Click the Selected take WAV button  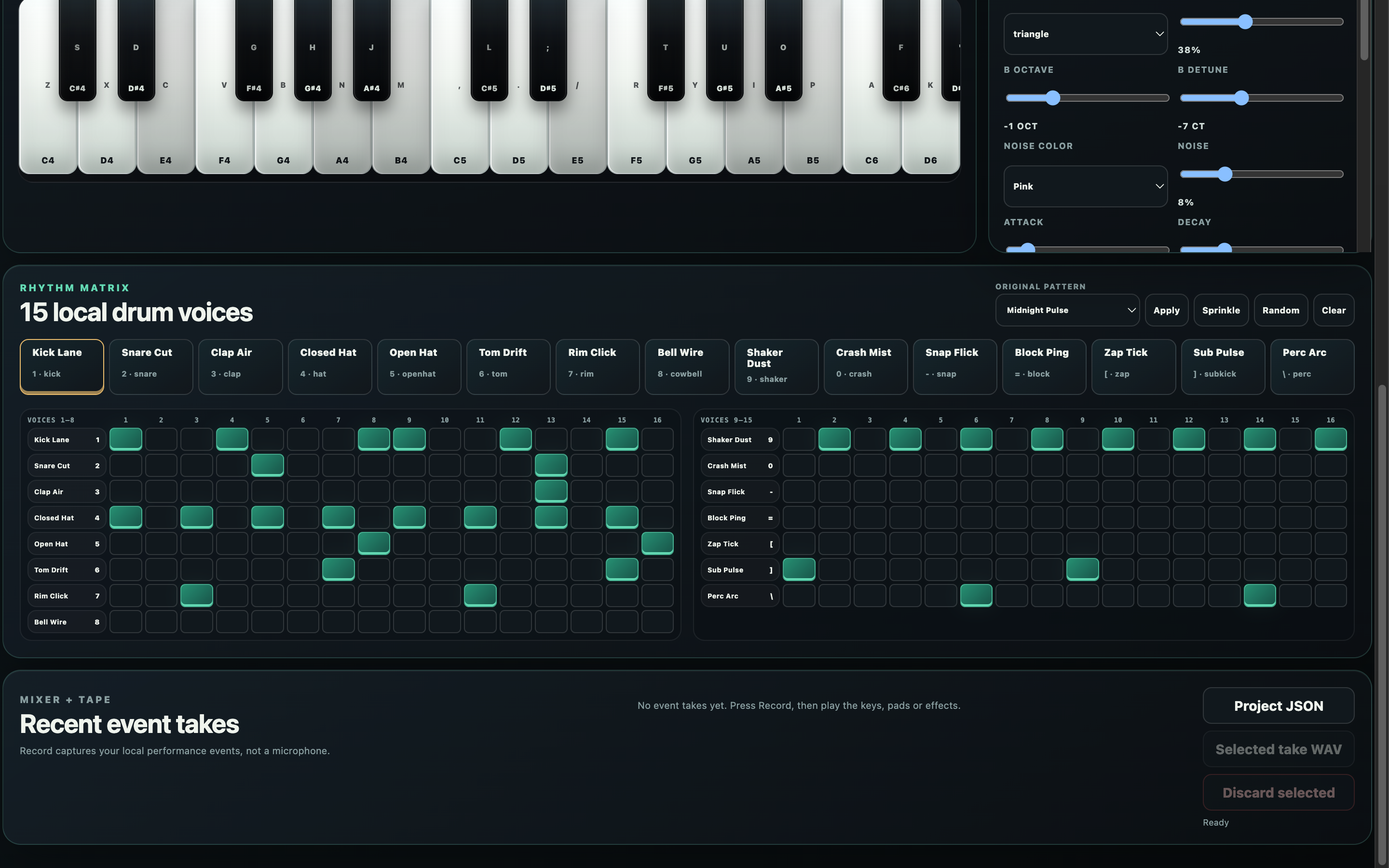coord(1278,749)
